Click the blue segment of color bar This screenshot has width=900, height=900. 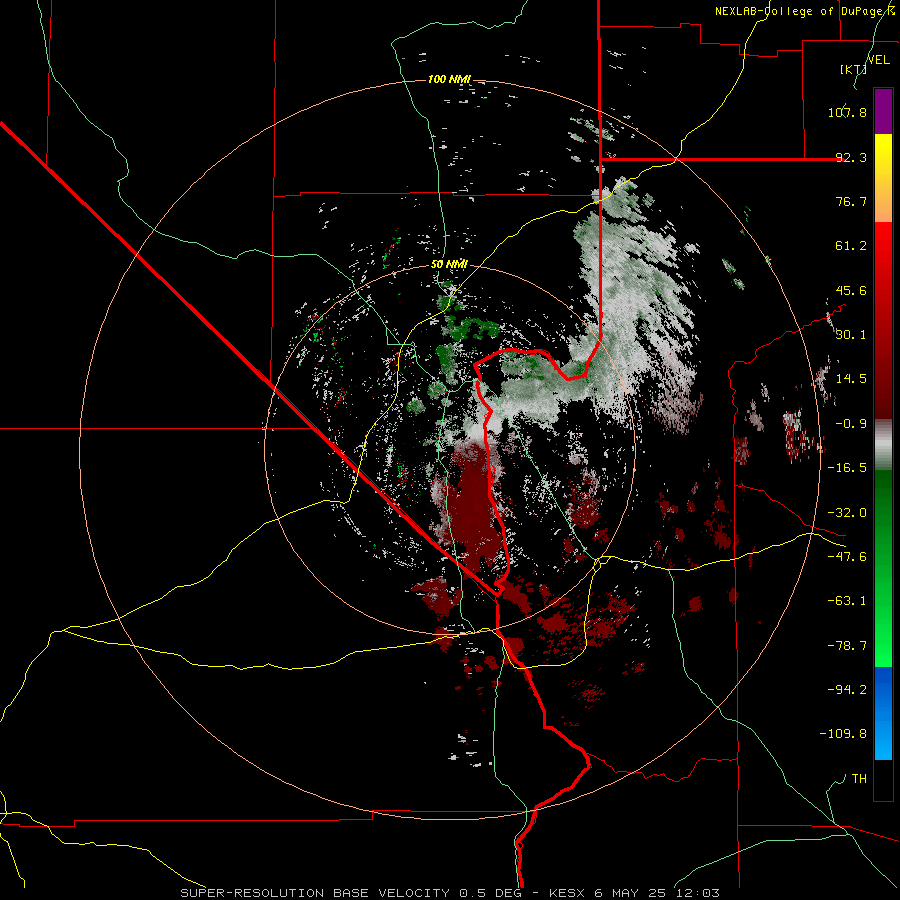[x=883, y=713]
